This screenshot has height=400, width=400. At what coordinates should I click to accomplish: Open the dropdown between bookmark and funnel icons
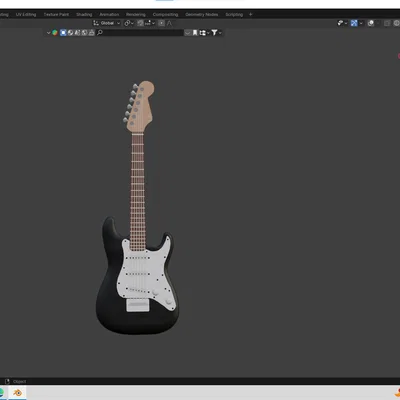coord(204,33)
